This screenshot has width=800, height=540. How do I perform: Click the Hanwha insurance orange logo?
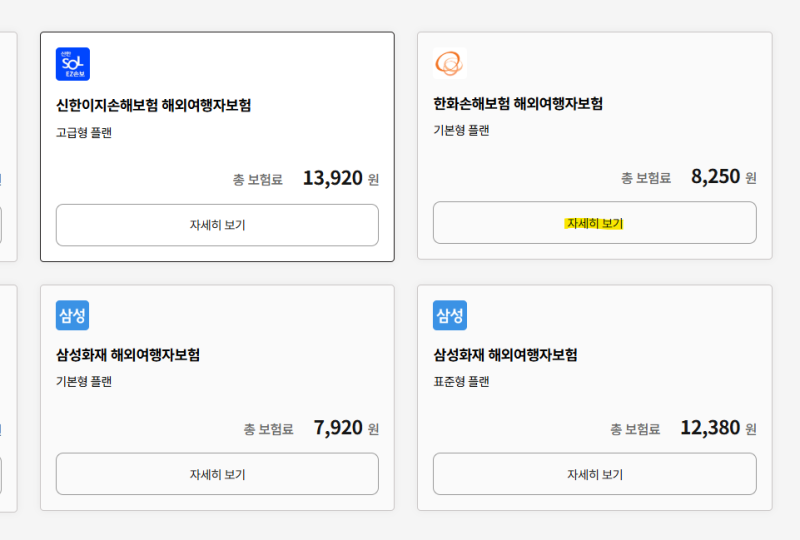point(449,63)
